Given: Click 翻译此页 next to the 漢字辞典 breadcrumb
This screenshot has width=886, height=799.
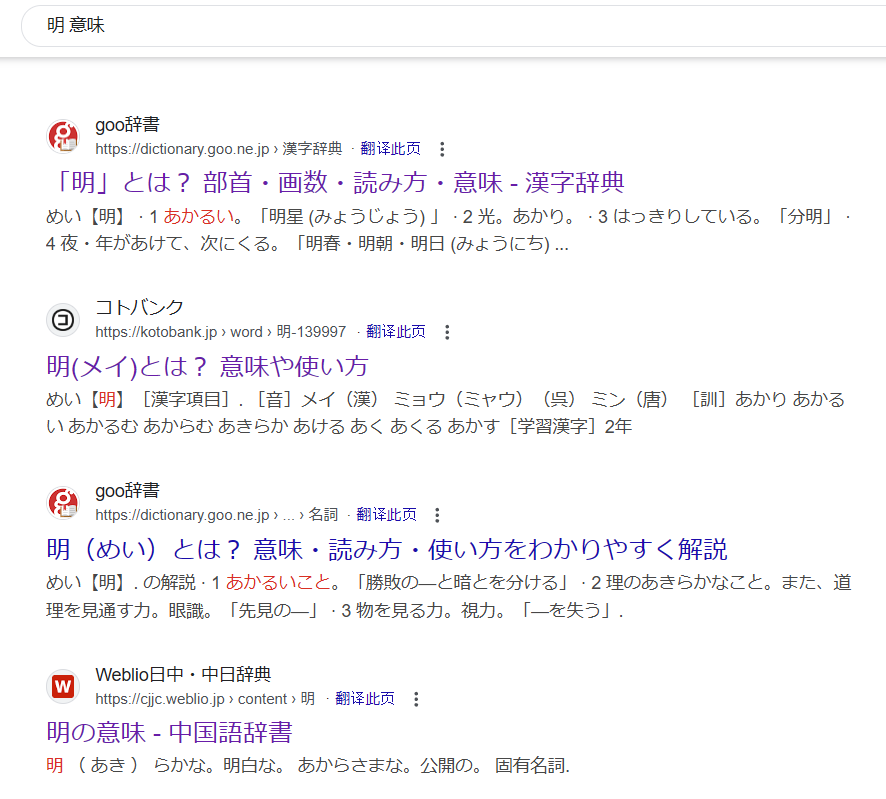Looking at the screenshot, I should click(x=390, y=149).
